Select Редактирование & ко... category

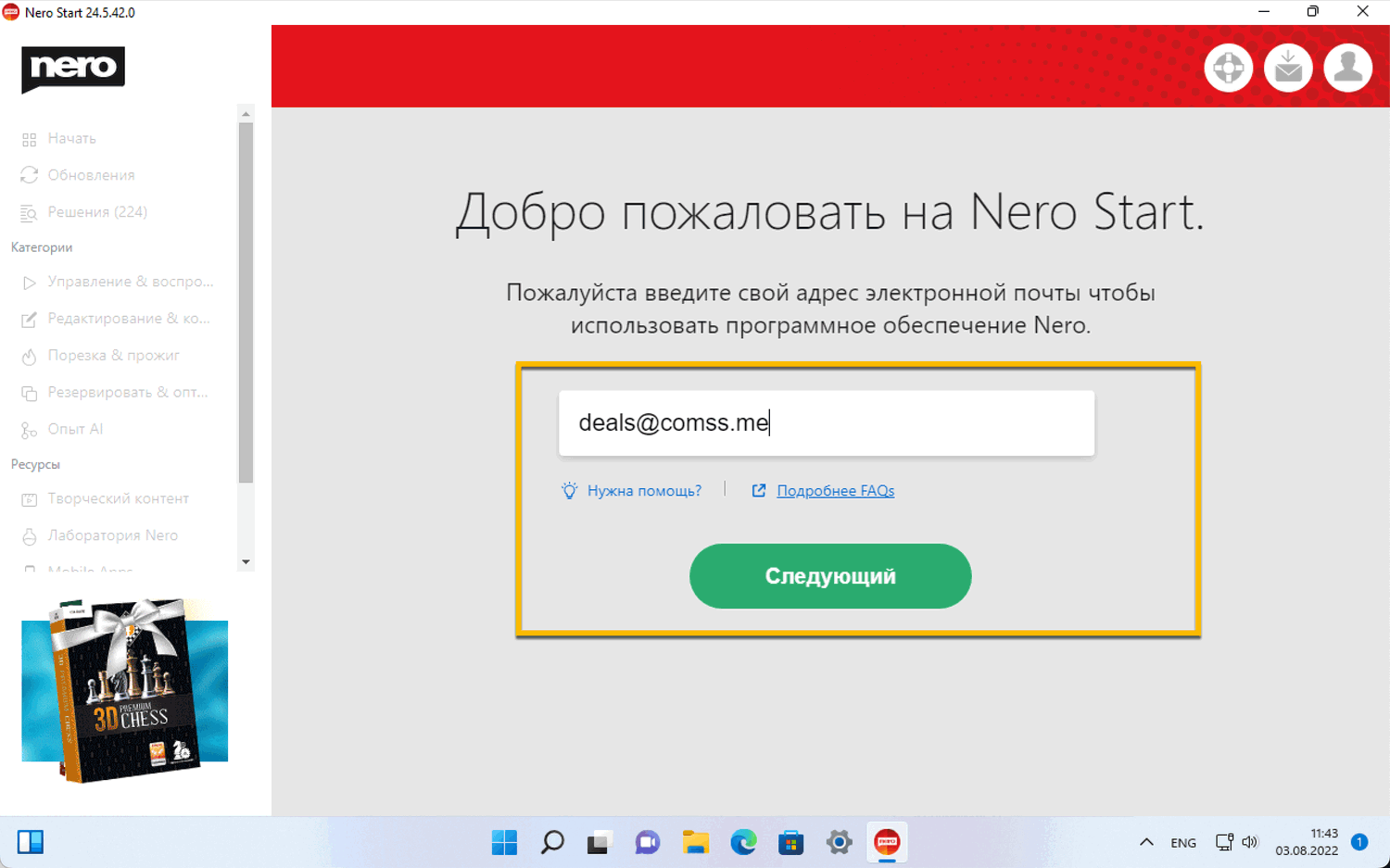129,319
